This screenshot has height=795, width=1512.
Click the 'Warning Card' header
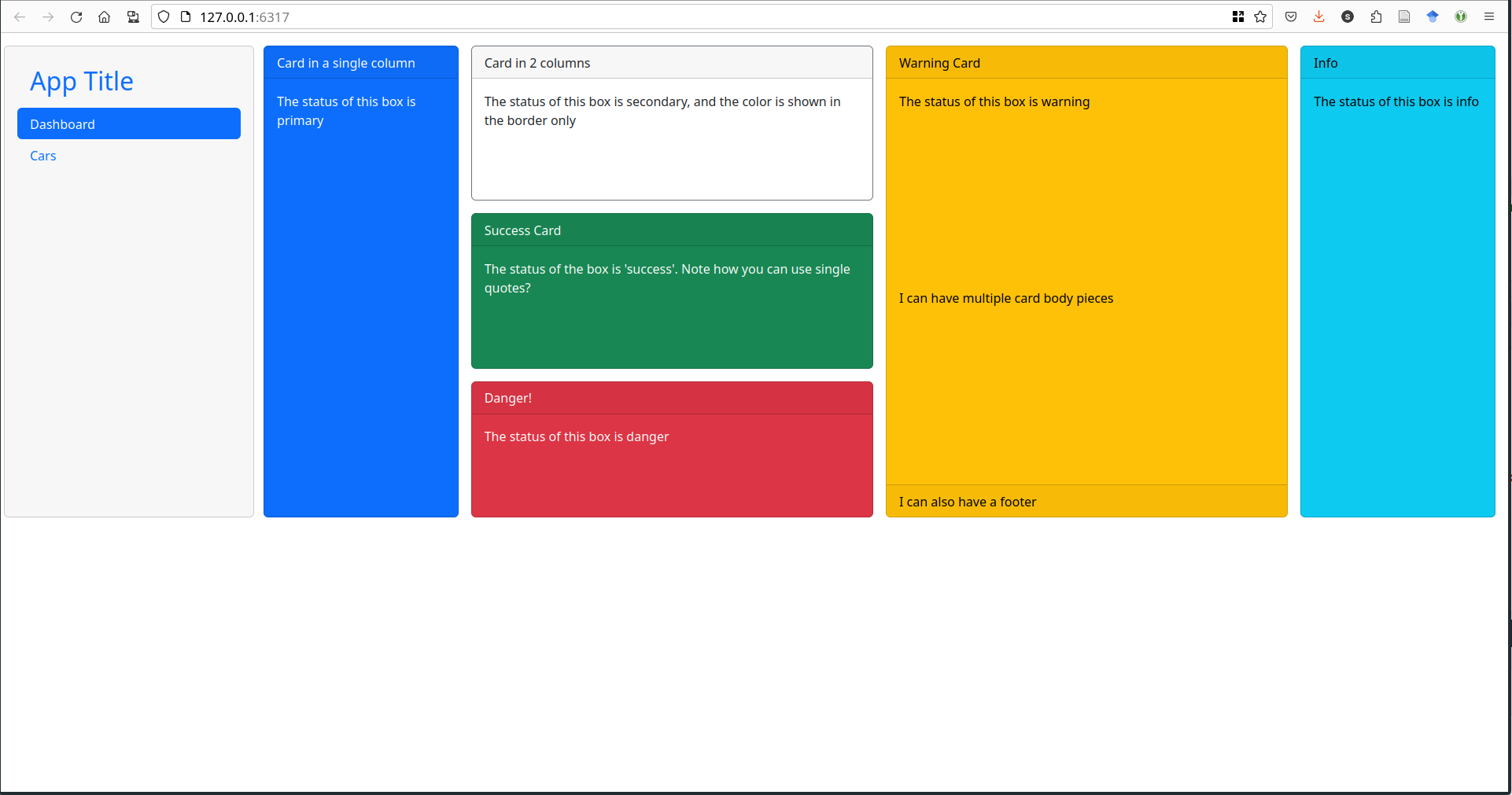tap(1086, 63)
